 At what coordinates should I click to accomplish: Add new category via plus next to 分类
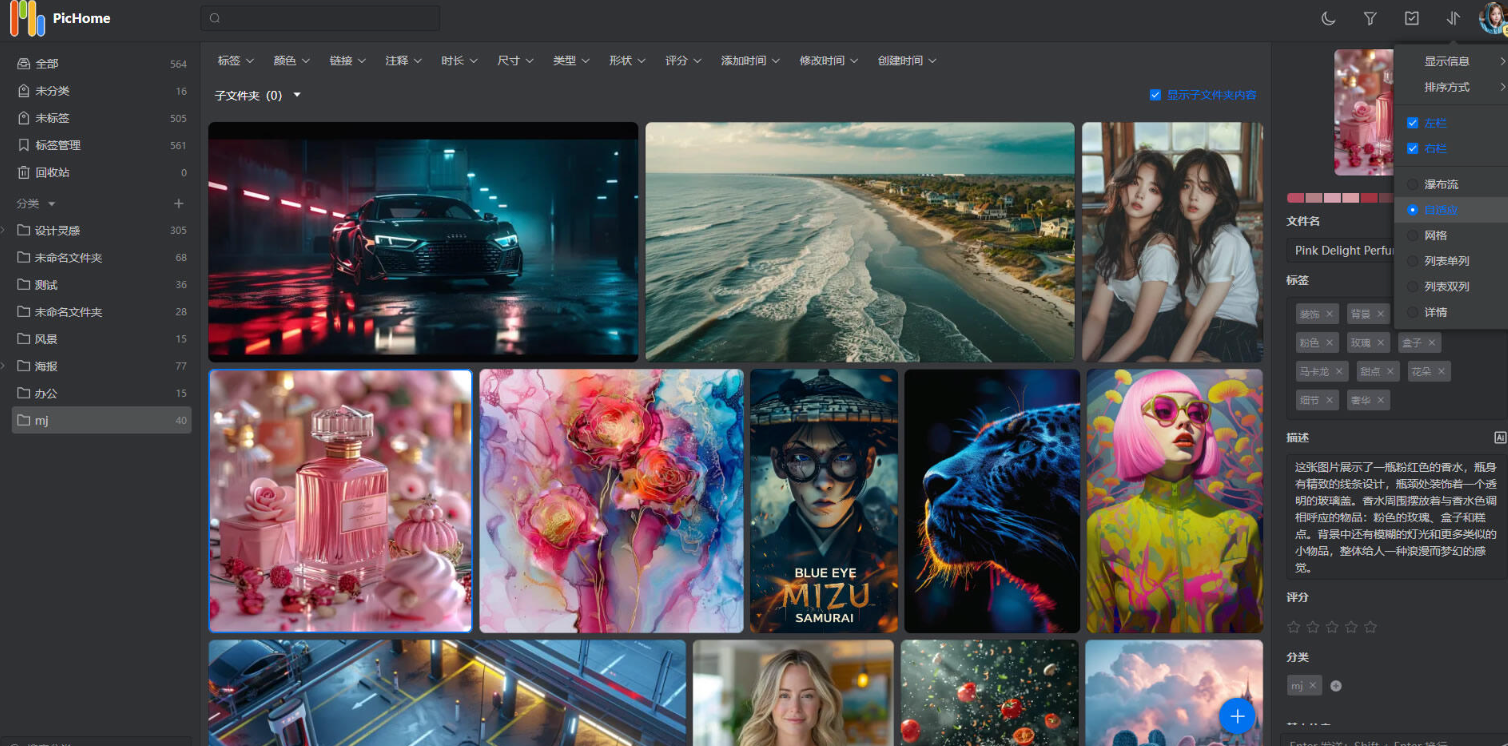pyautogui.click(x=179, y=203)
